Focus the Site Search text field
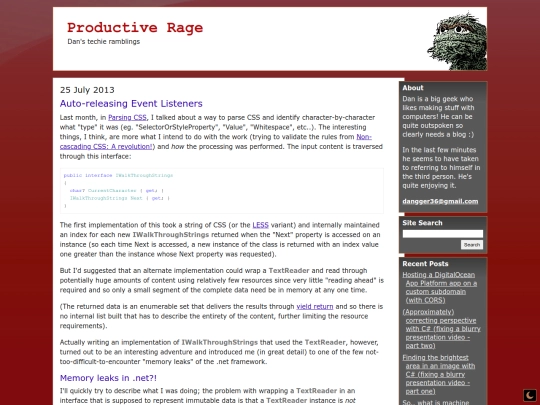Screen dimensions: 540x405 [x=443, y=234]
